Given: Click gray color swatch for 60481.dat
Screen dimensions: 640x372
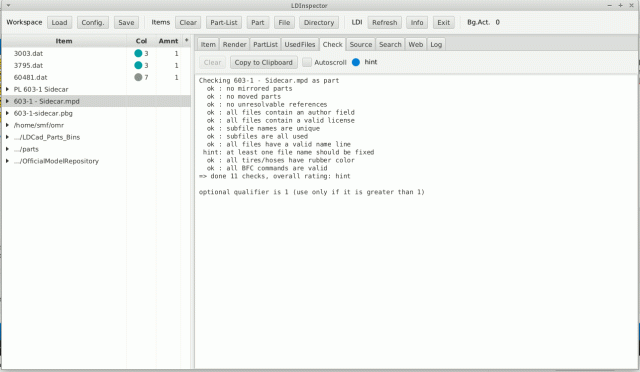Looking at the screenshot, I should 138,77.
